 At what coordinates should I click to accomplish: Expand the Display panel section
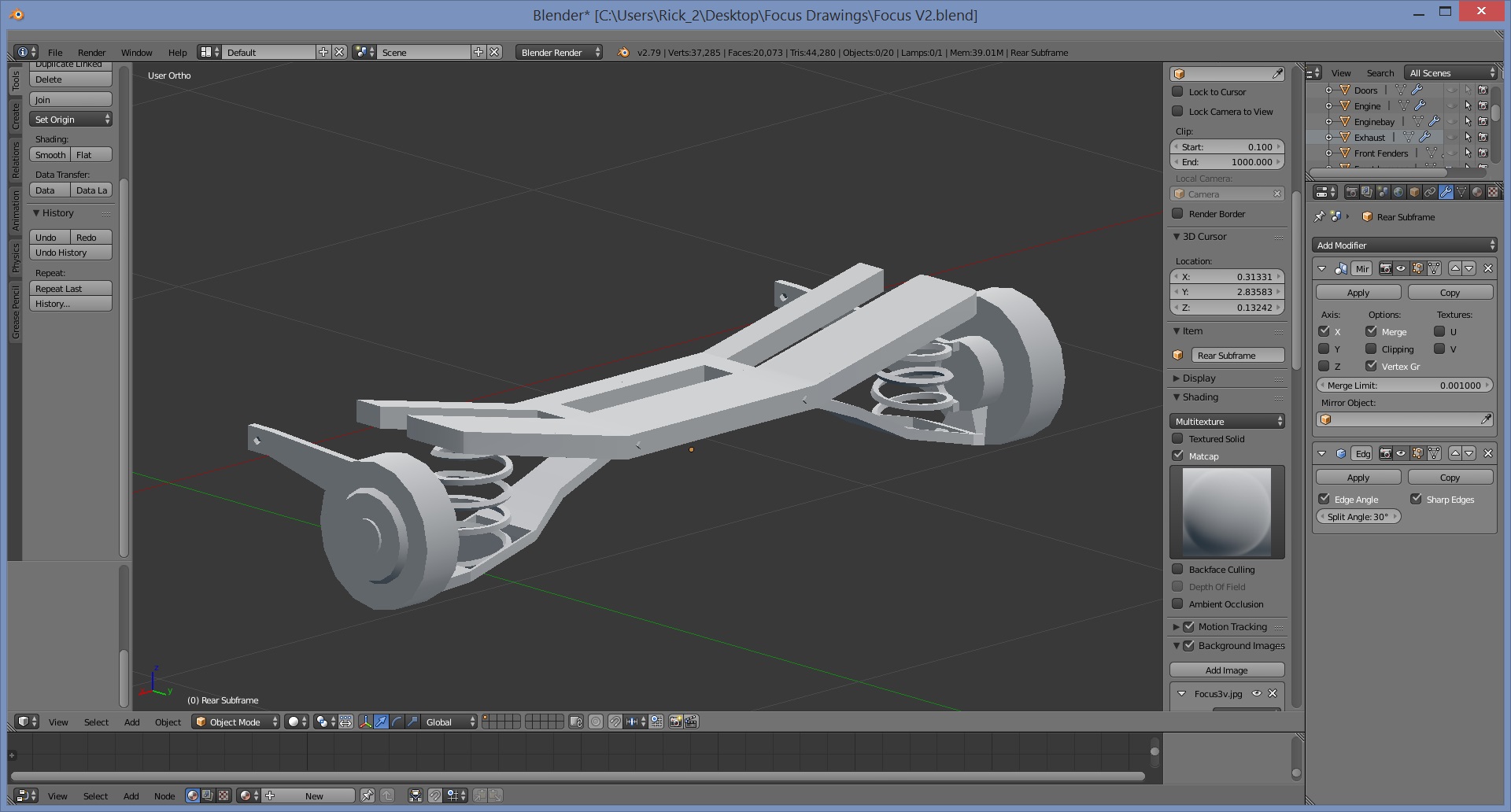click(x=1199, y=378)
